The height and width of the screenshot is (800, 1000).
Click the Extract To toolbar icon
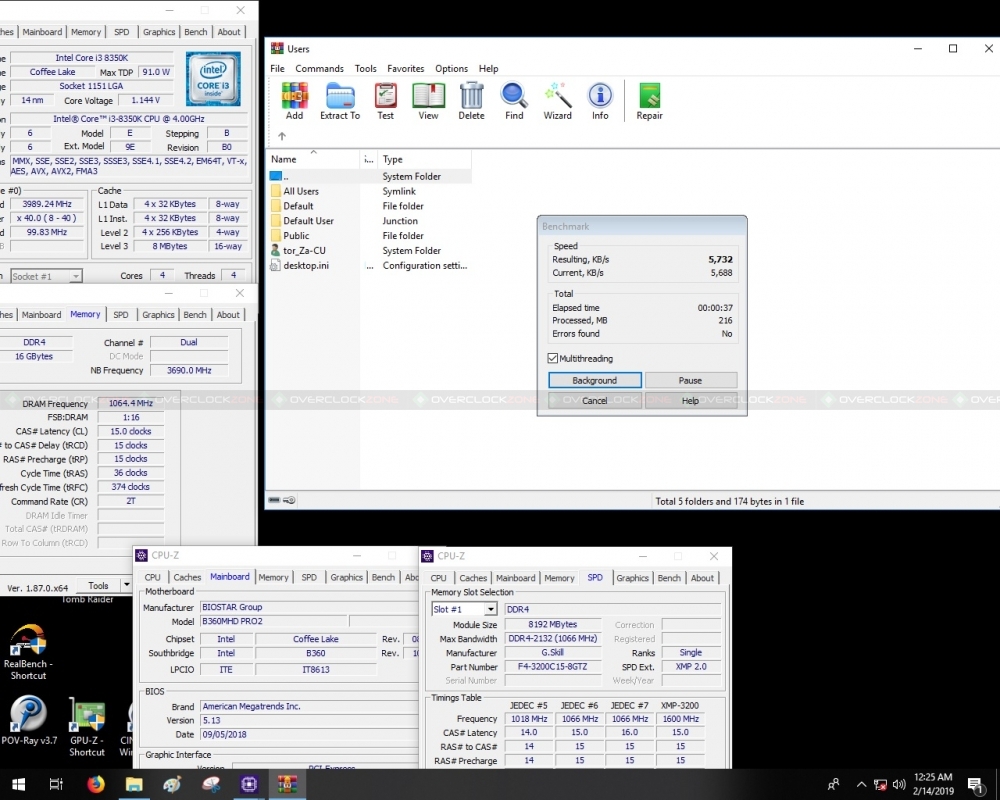coord(340,101)
